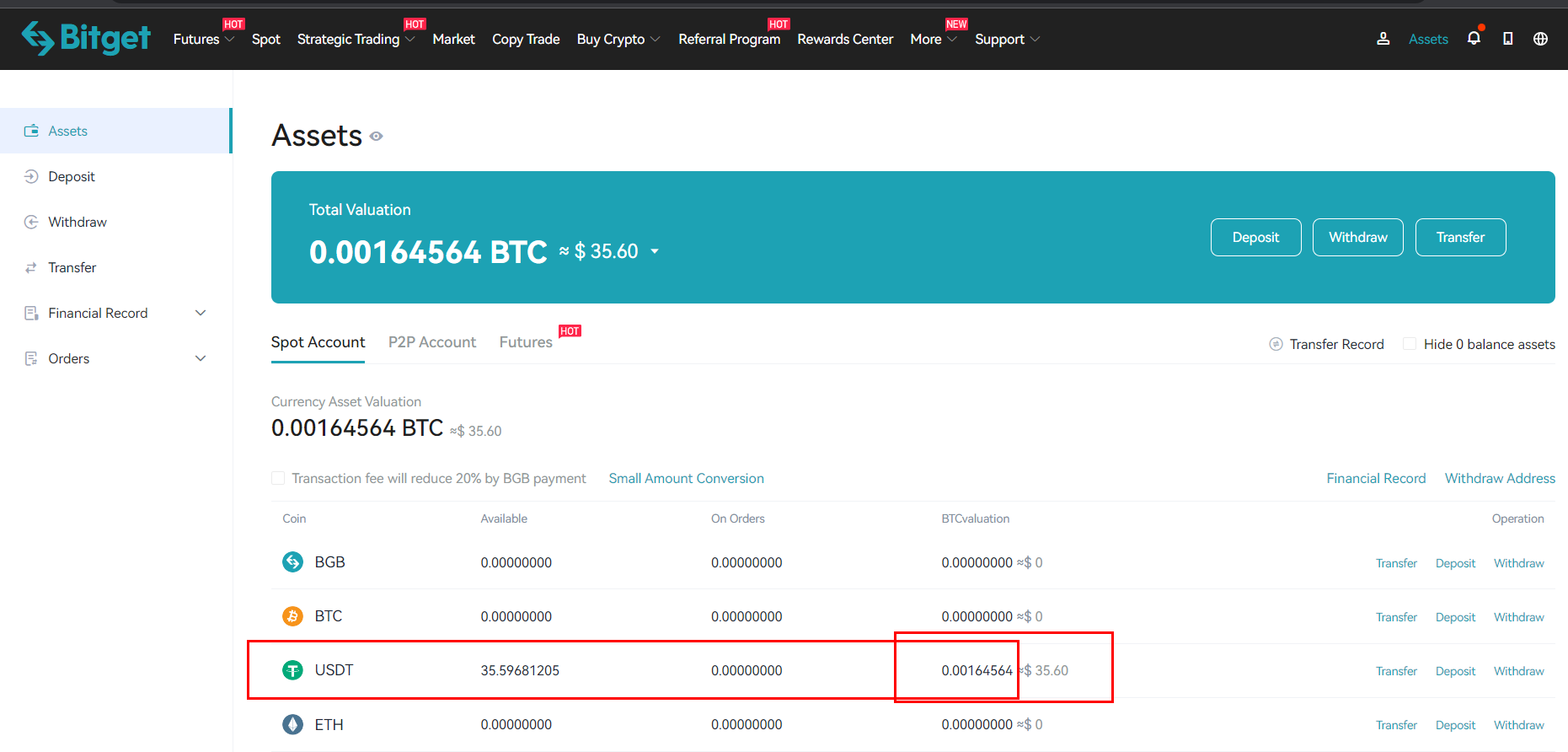
Task: Select the Deposit item in sidebar
Action: (x=115, y=176)
